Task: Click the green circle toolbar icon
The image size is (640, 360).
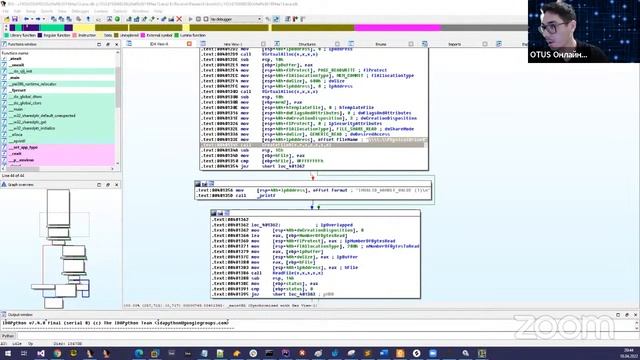Action: point(118,19)
